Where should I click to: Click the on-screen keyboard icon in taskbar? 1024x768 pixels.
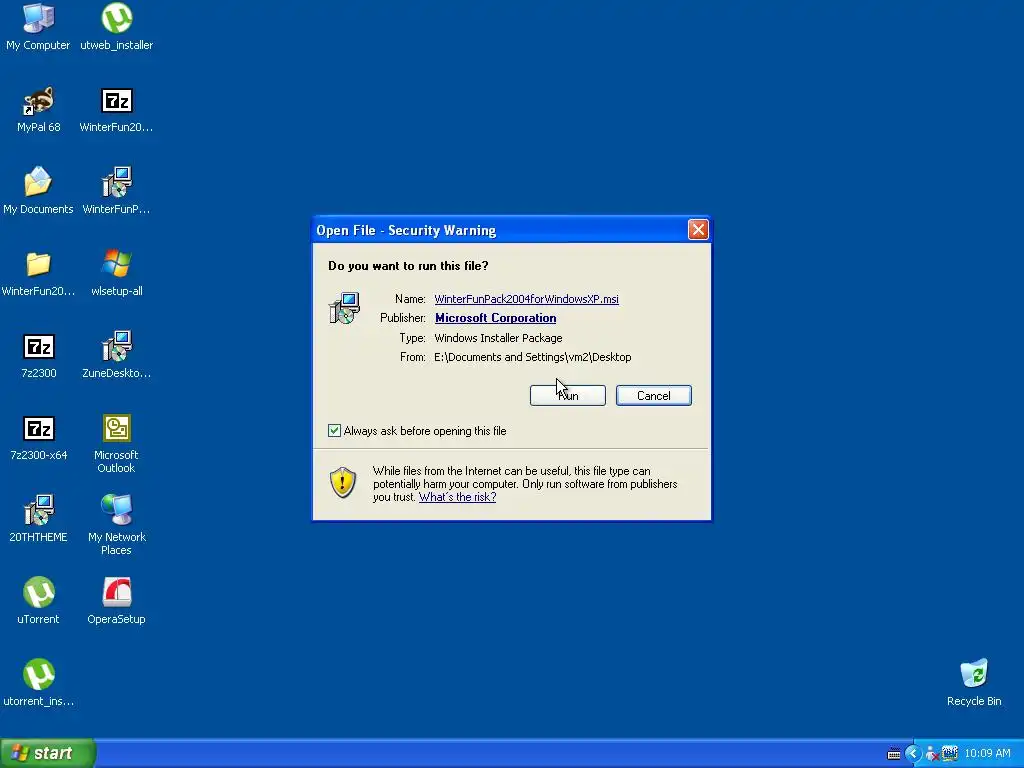coord(894,754)
